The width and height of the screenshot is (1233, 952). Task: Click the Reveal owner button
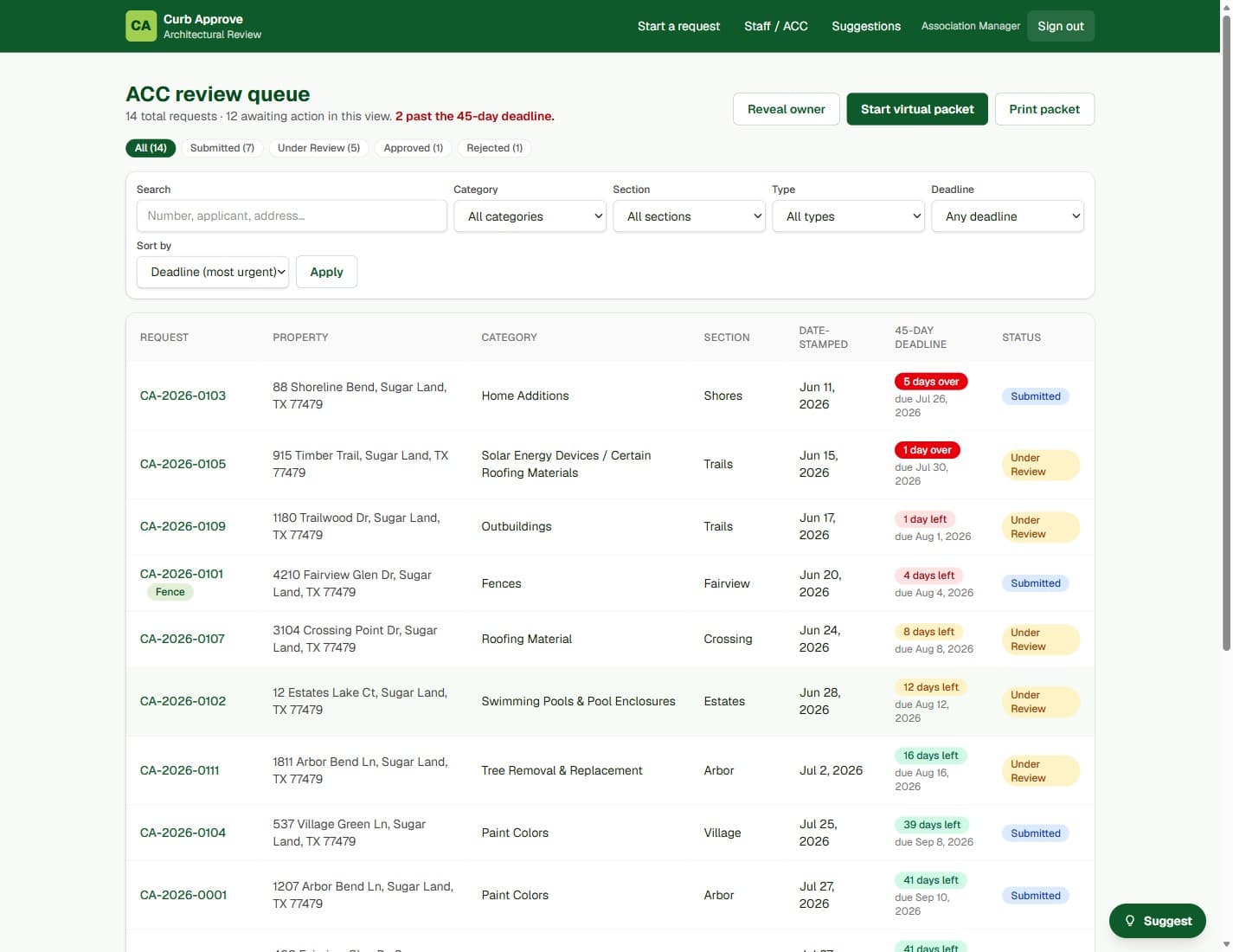pyautogui.click(x=786, y=109)
